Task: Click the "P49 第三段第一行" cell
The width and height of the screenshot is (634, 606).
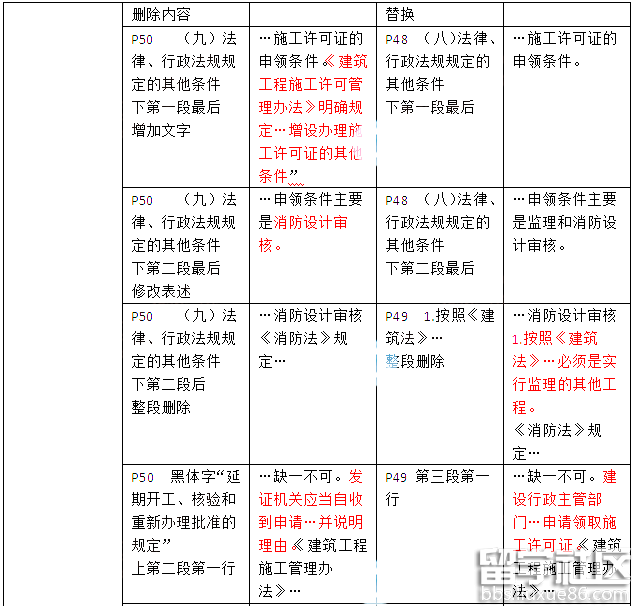Action: pyautogui.click(x=438, y=487)
